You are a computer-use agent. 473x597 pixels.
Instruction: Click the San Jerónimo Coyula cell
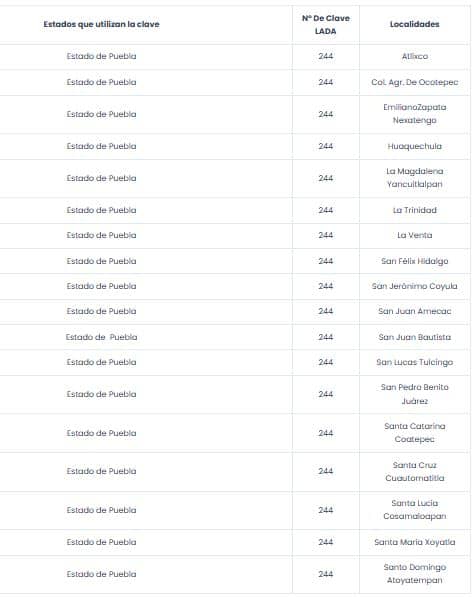415,286
